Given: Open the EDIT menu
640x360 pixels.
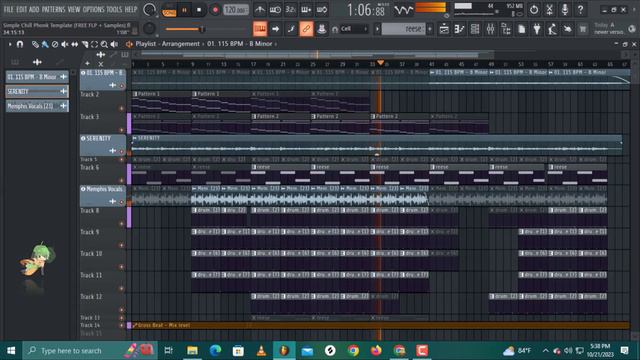Looking at the screenshot, I should click(x=22, y=9).
